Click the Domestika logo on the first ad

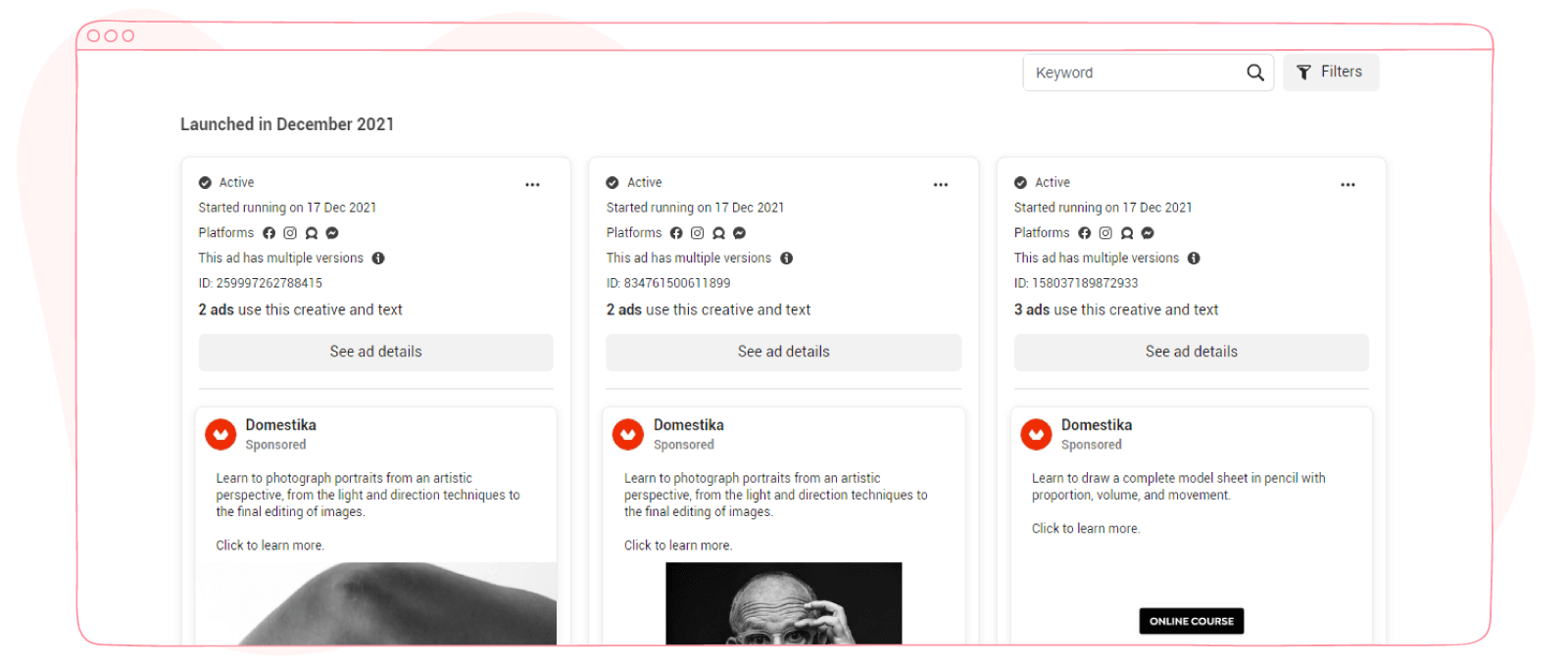(220, 434)
